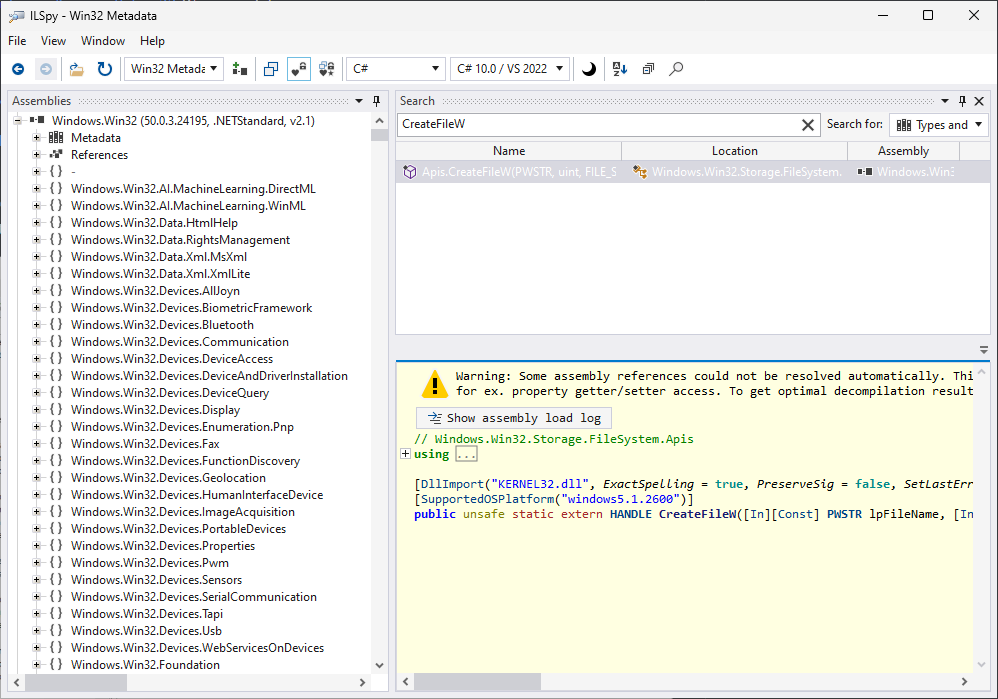Select Windows.Win32.Devices.Bluetooth namespace in tree

click(x=162, y=325)
